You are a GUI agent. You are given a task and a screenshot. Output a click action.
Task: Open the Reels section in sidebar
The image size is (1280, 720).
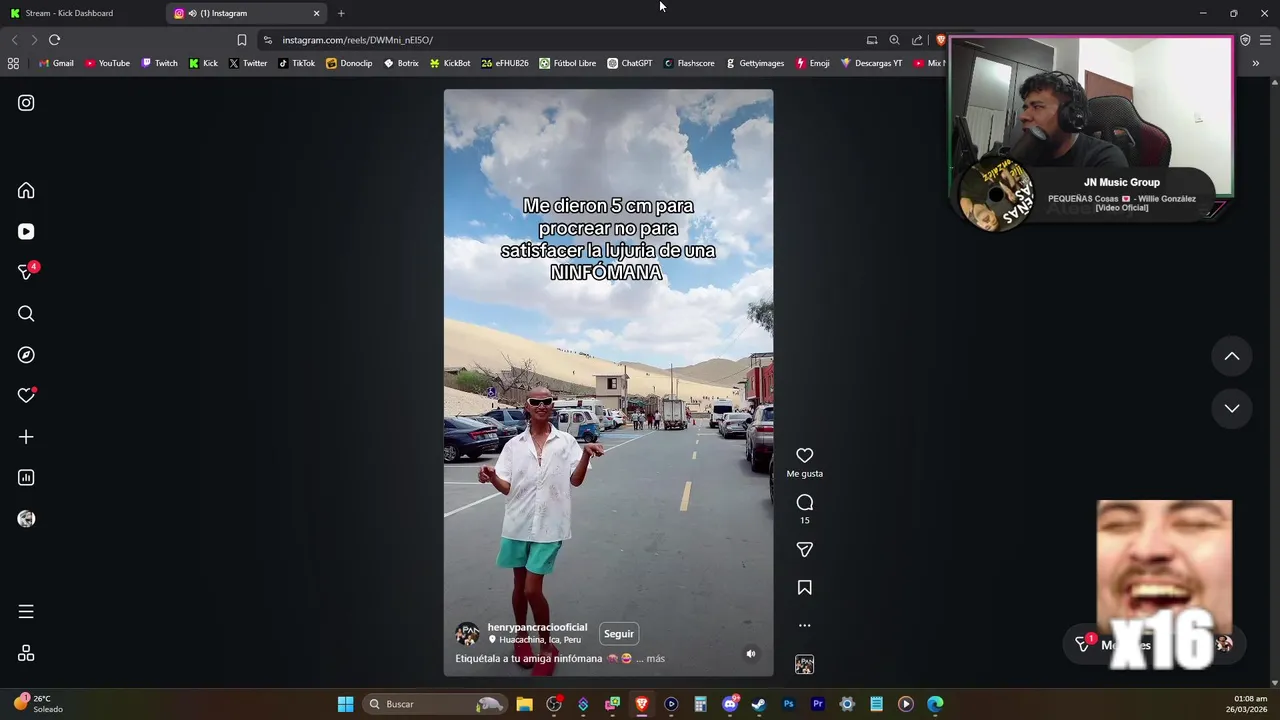[26, 231]
